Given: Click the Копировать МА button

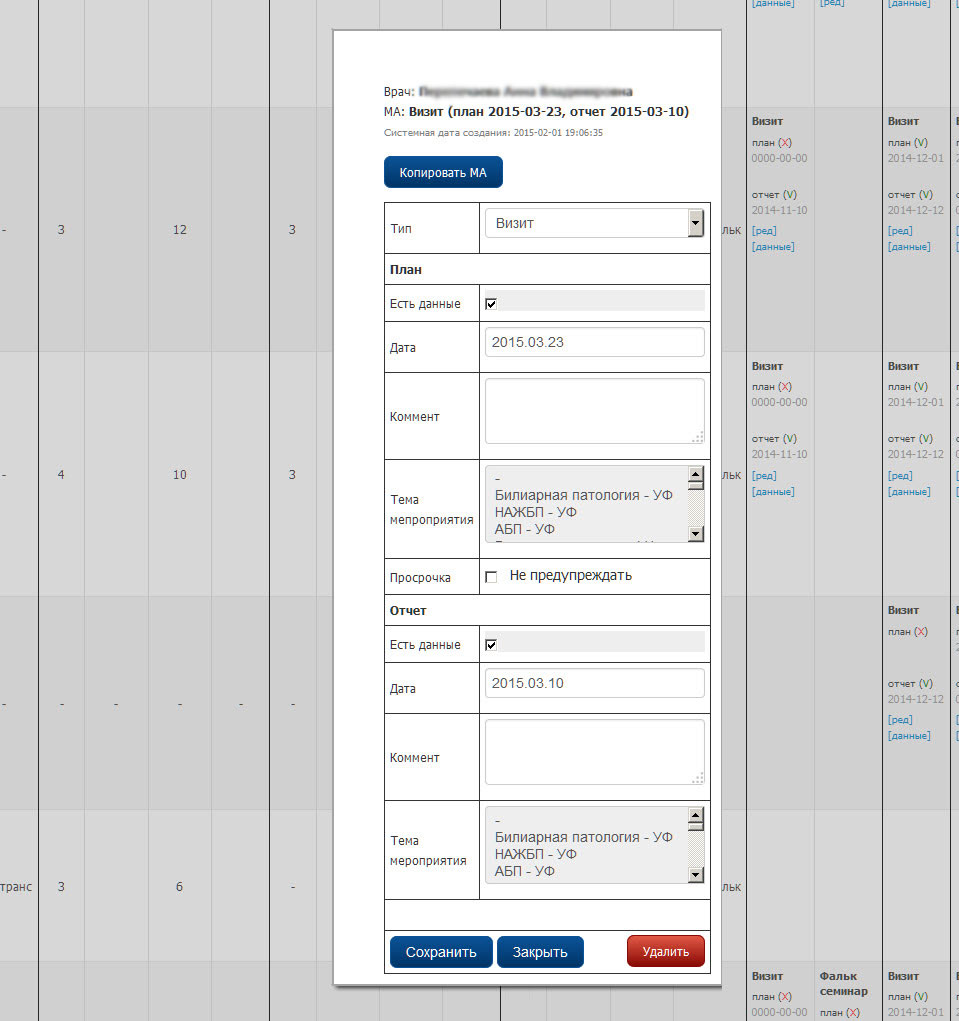Looking at the screenshot, I should coord(443,172).
